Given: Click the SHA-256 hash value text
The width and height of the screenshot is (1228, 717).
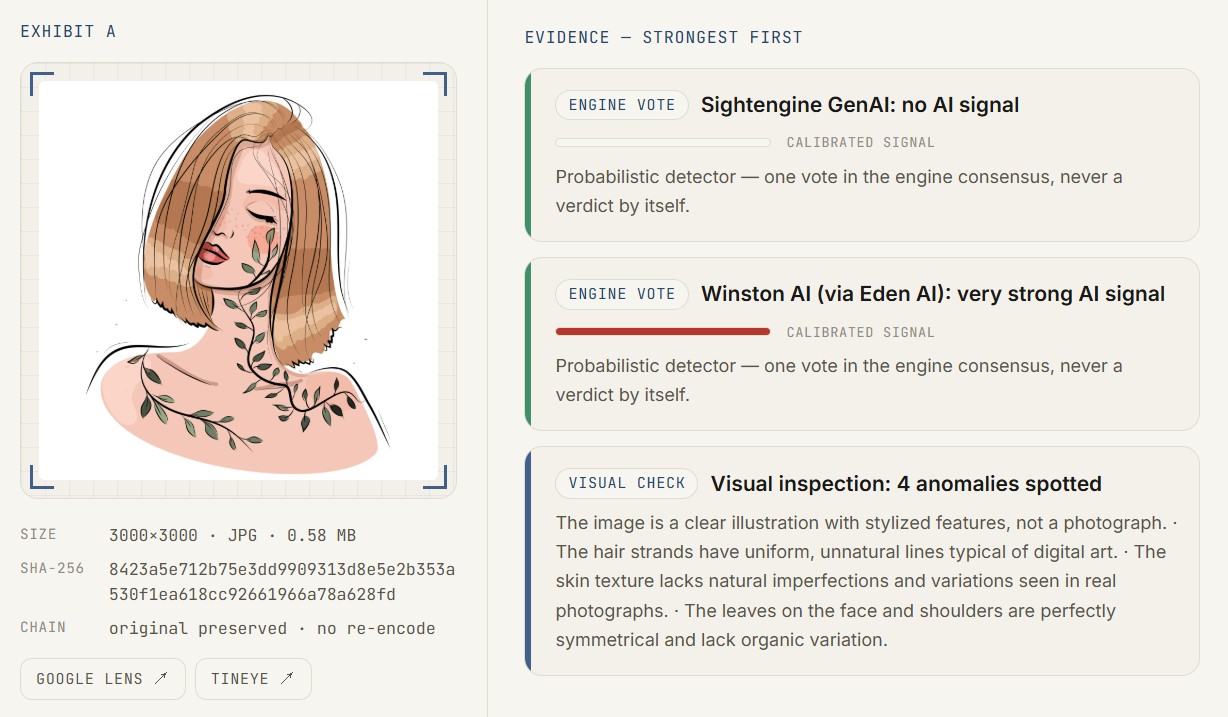Looking at the screenshot, I should (x=282, y=582).
